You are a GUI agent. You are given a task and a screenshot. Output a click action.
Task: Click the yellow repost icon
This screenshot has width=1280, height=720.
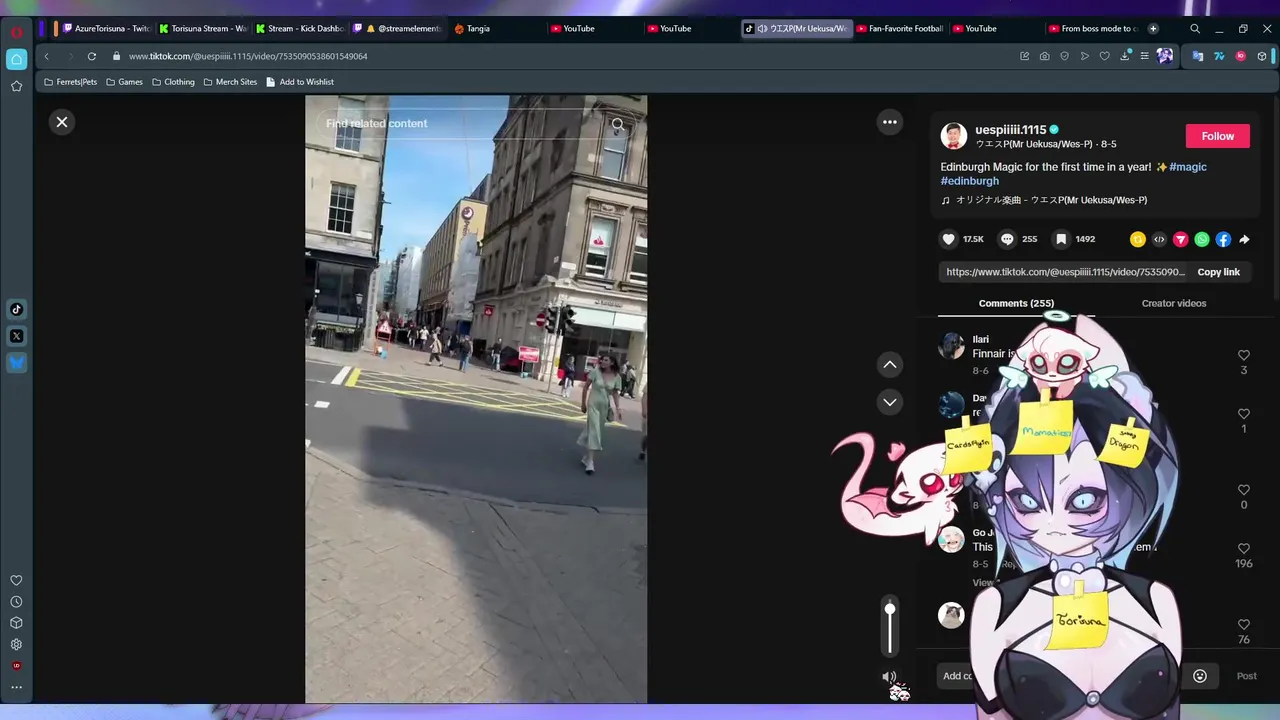(1137, 239)
